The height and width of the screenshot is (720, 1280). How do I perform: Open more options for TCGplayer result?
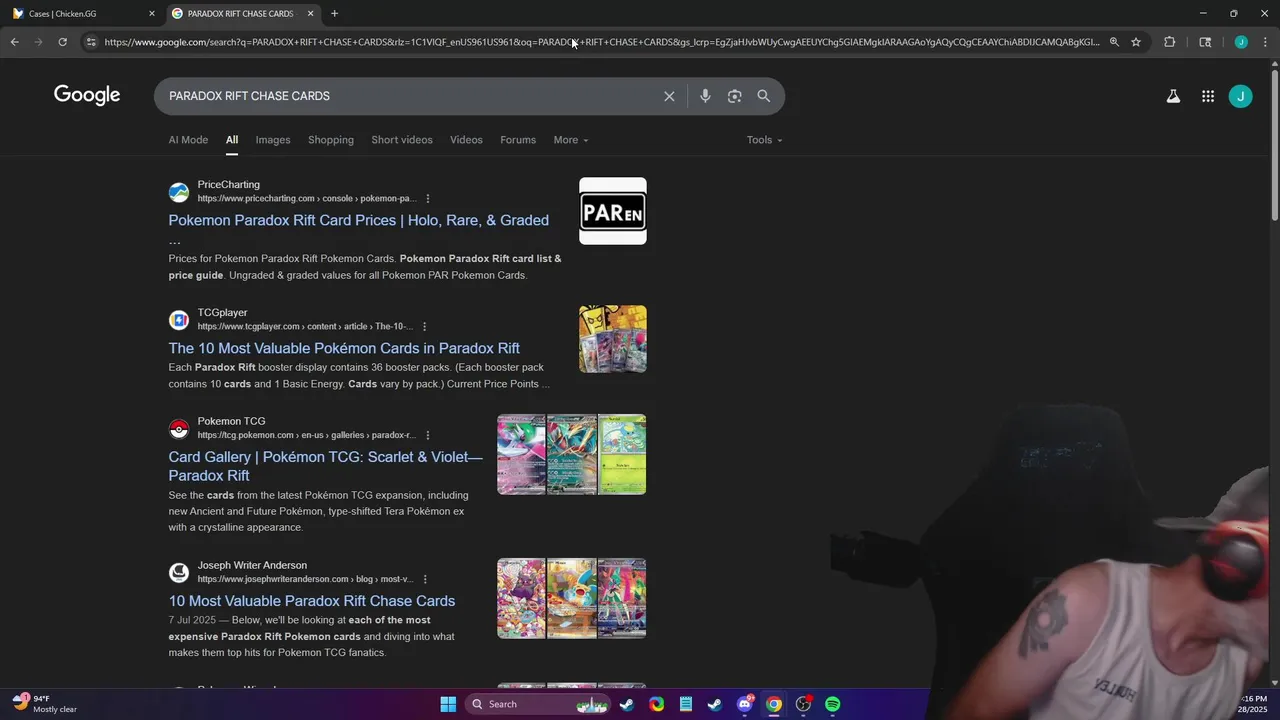tap(424, 326)
